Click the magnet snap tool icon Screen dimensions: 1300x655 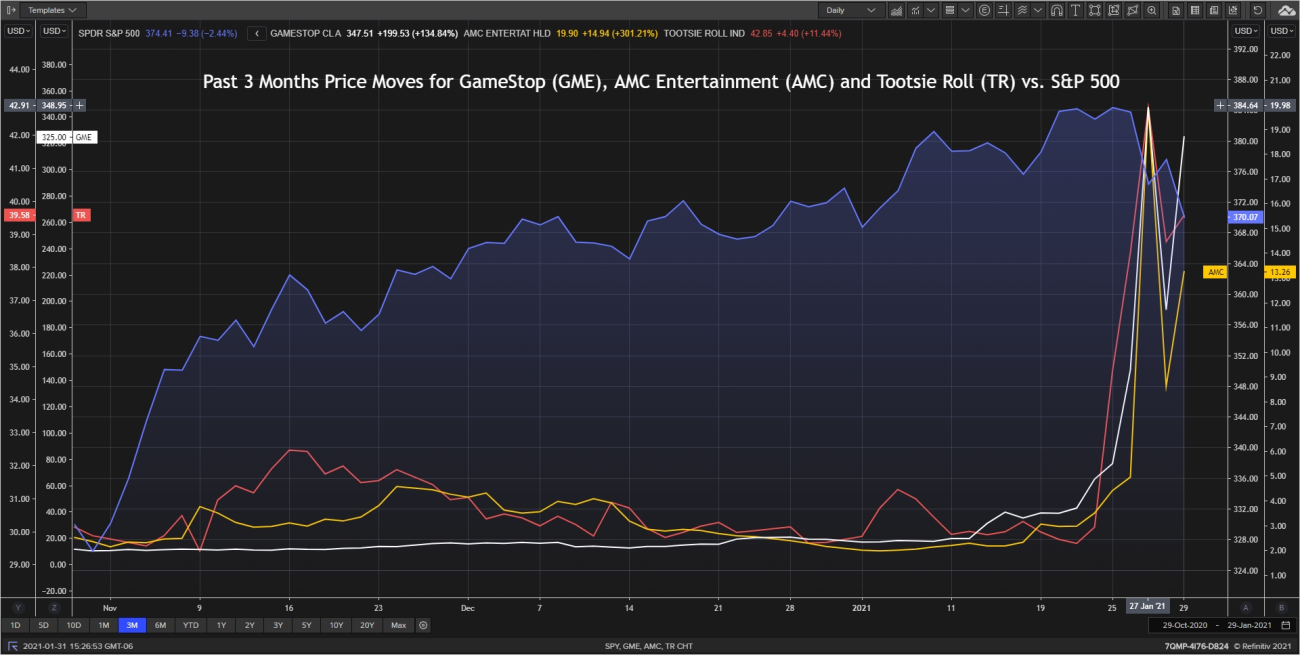coord(1056,10)
